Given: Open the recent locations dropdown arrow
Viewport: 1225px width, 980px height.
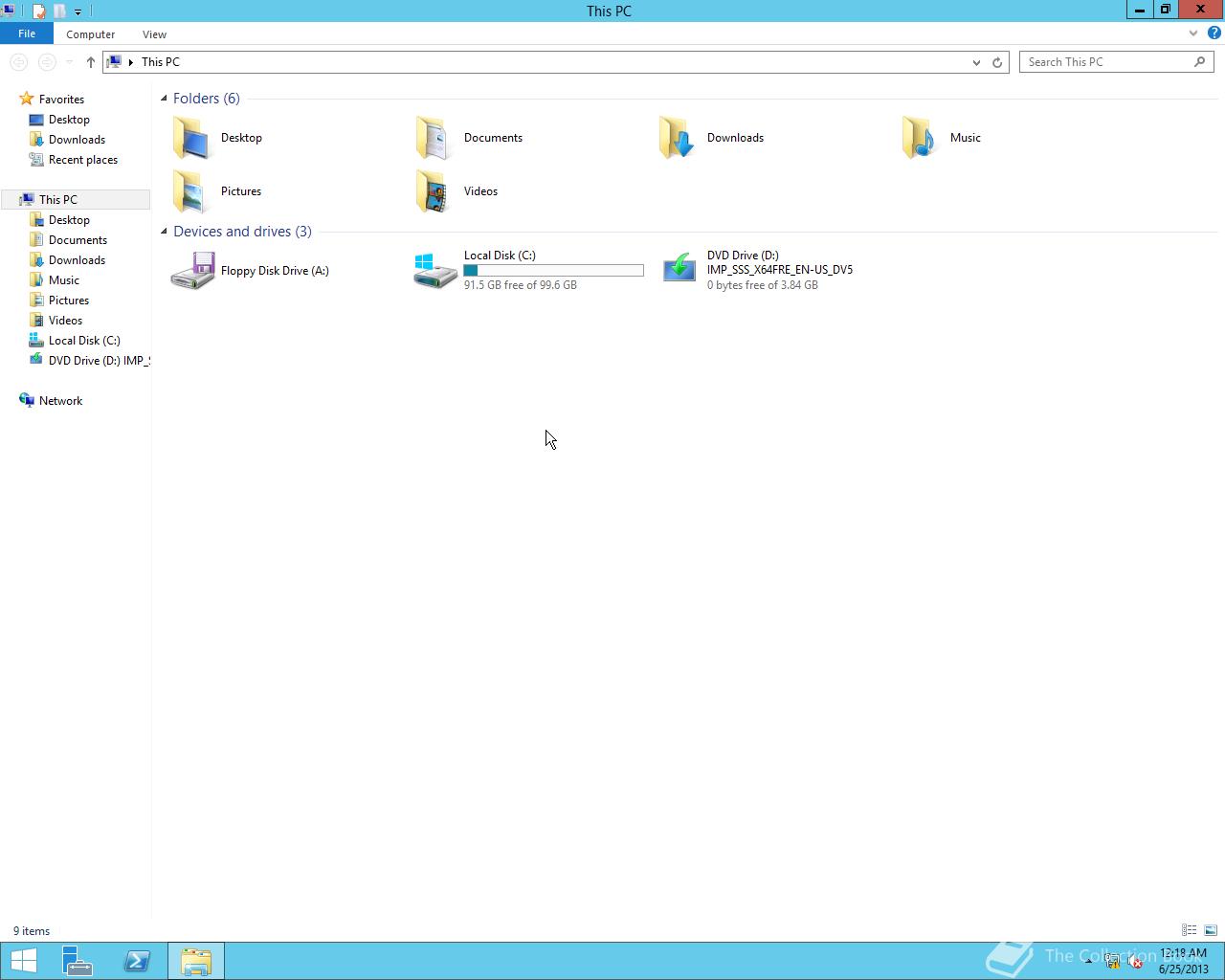Looking at the screenshot, I should [69, 62].
